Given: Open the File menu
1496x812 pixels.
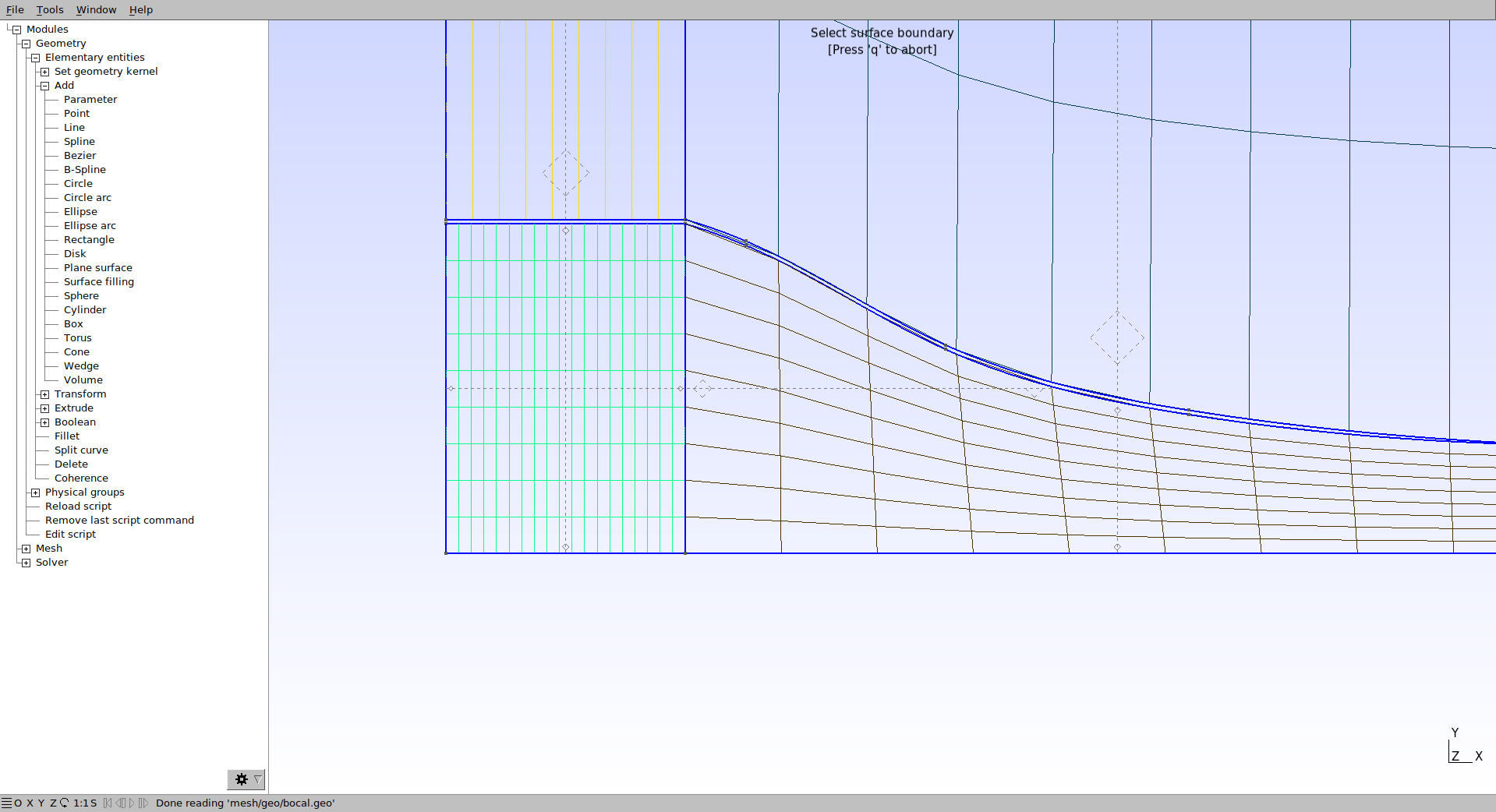Looking at the screenshot, I should (x=15, y=10).
